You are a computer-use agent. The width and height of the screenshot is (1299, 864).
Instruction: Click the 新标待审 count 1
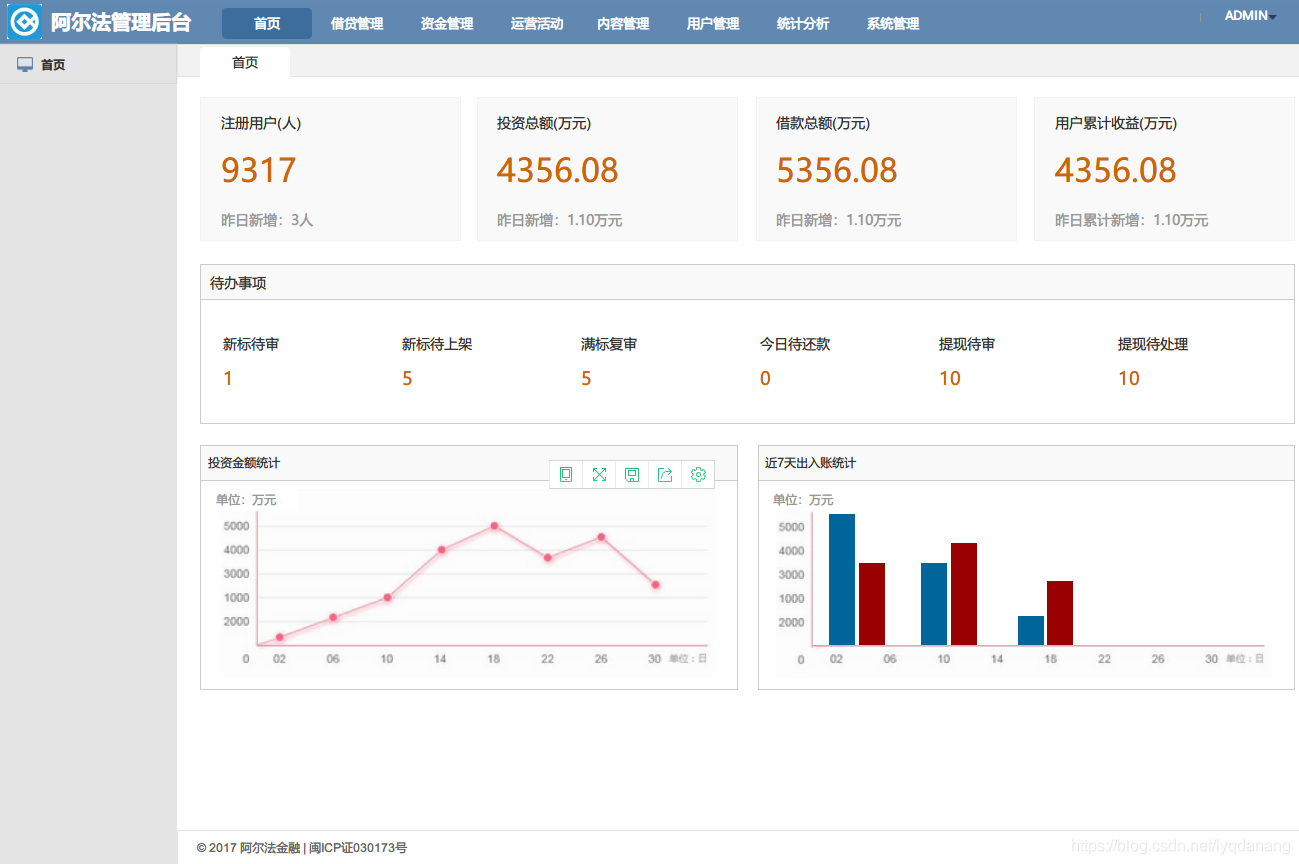point(228,378)
